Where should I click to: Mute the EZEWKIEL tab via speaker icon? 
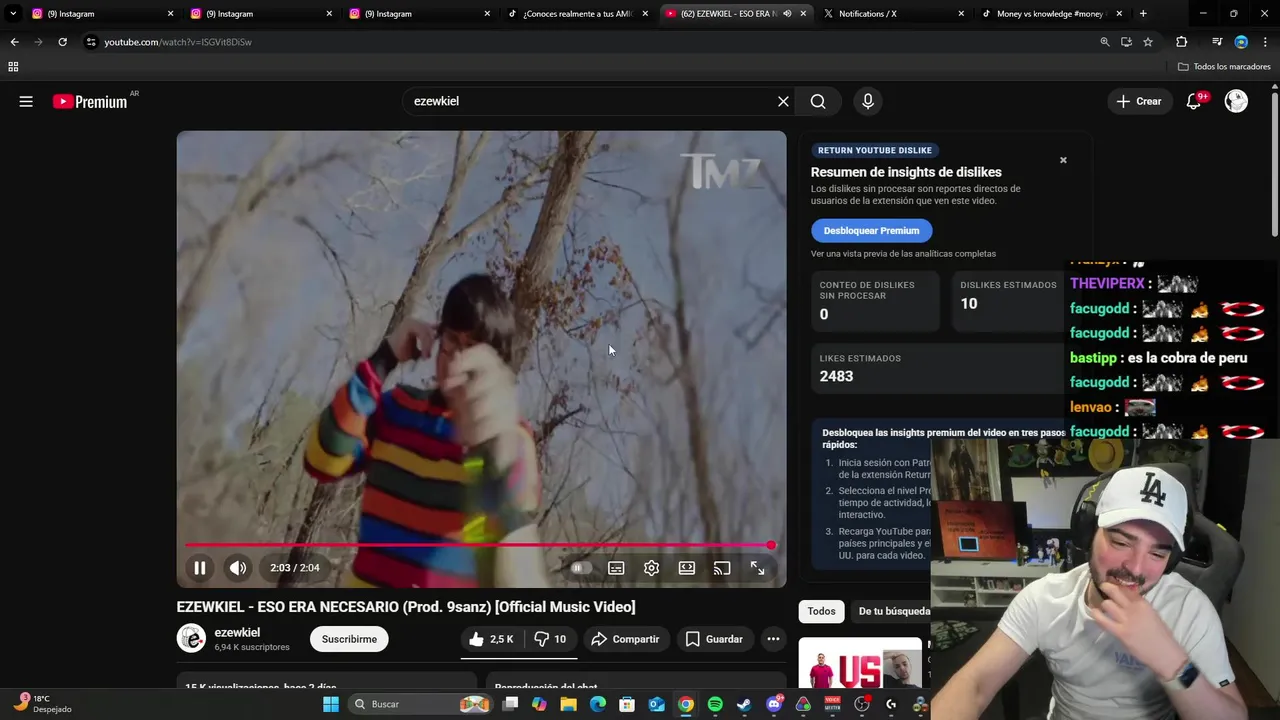coord(787,14)
